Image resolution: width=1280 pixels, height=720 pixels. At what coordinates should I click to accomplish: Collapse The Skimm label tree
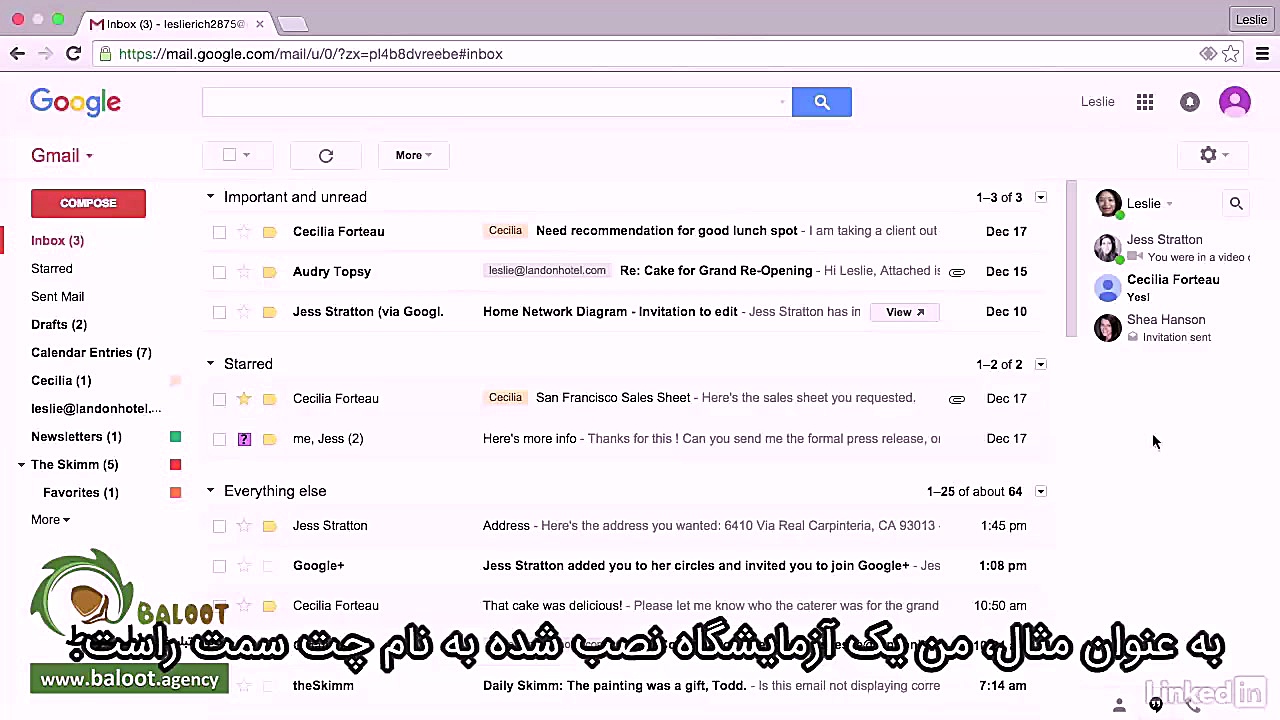click(21, 465)
